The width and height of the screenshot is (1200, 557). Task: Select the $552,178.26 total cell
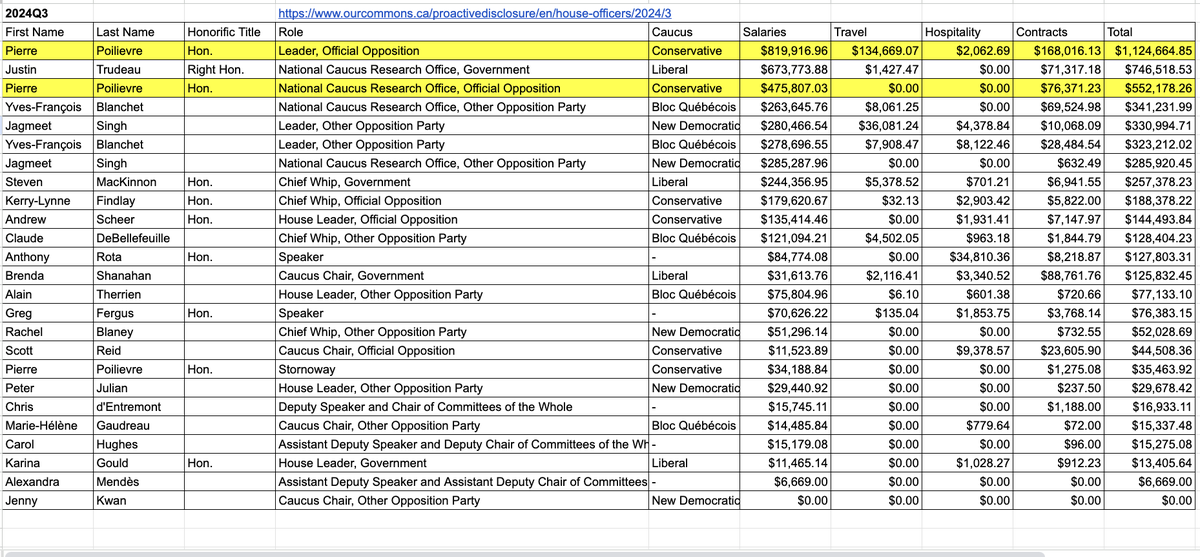coord(1150,88)
